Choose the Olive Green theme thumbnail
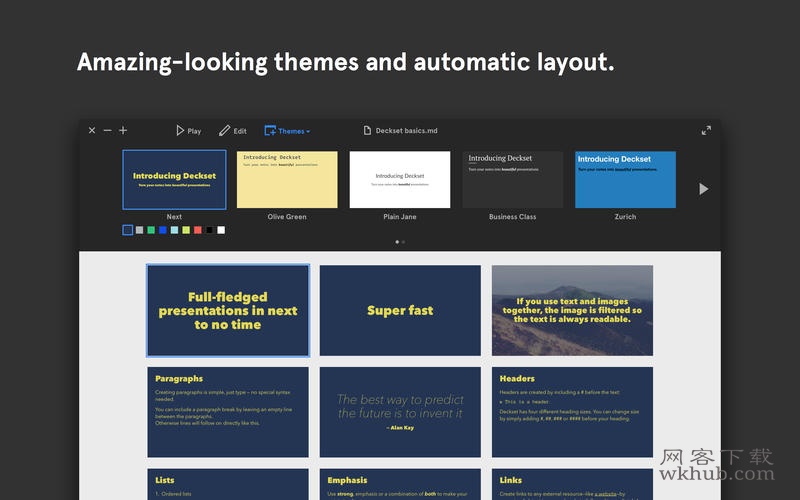Image resolution: width=800 pixels, height=500 pixels. [x=287, y=180]
